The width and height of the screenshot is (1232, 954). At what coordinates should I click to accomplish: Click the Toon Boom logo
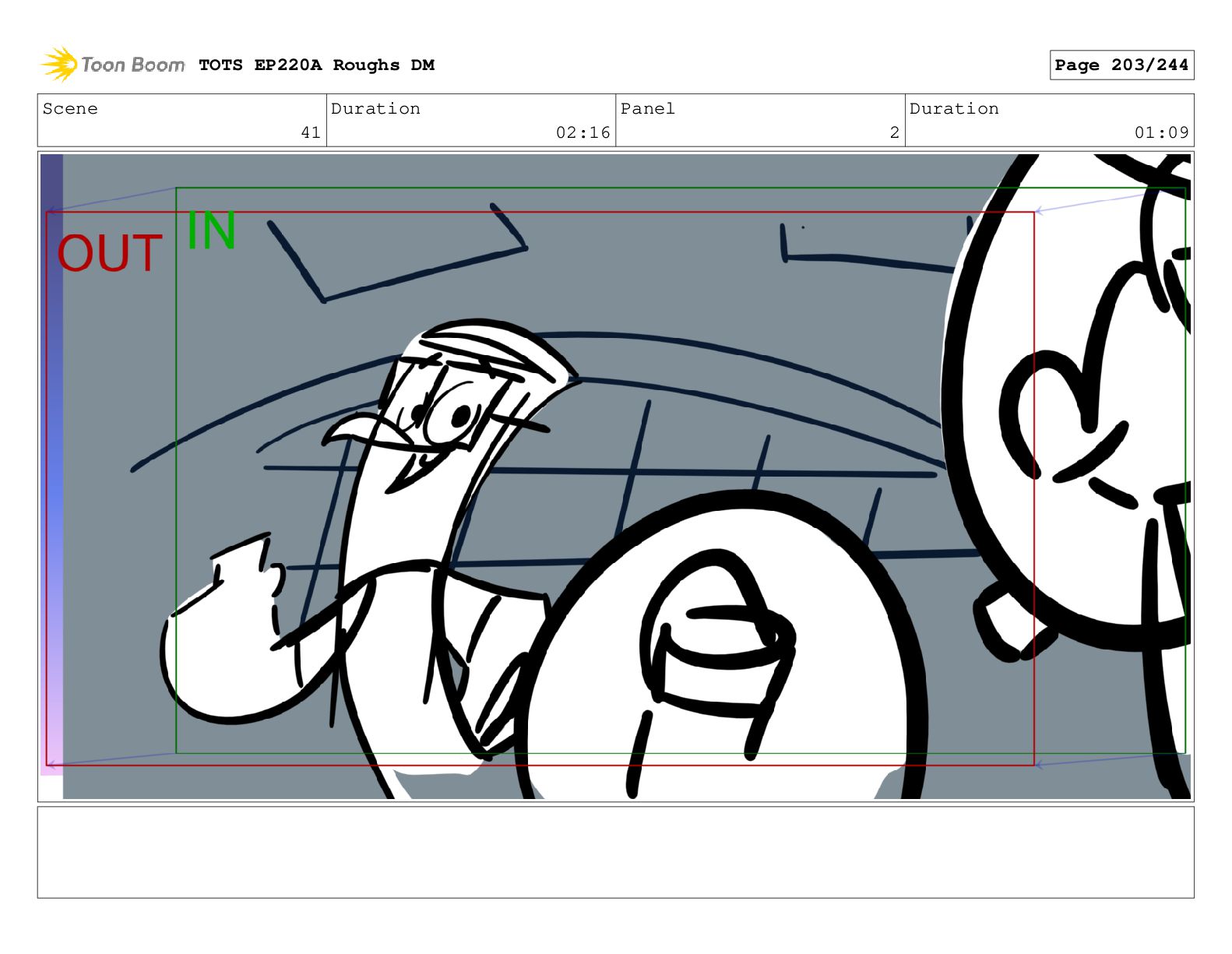(113, 65)
